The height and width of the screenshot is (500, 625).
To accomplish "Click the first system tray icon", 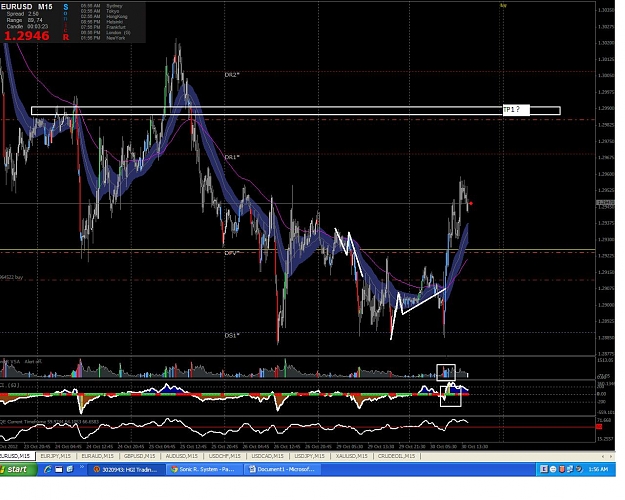I will pyautogui.click(x=544, y=469).
